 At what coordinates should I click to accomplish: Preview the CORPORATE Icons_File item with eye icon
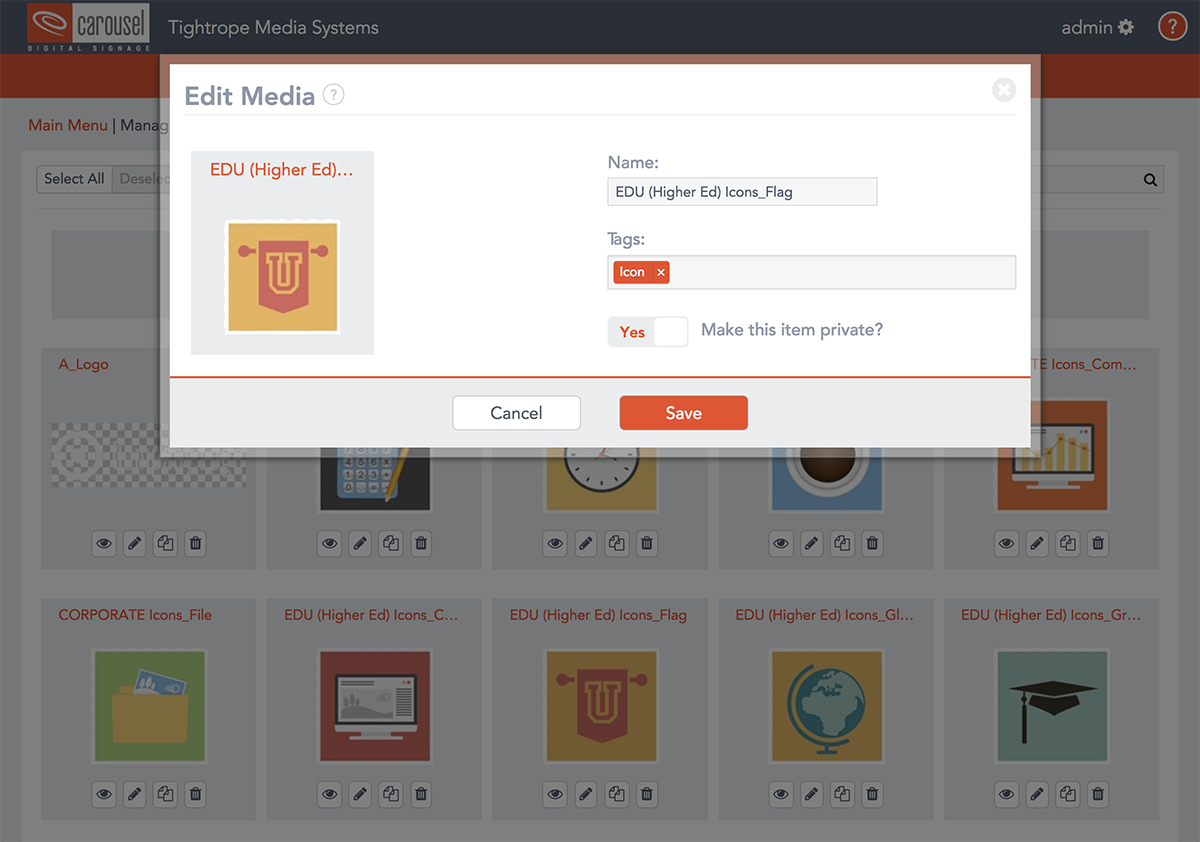tap(104, 795)
